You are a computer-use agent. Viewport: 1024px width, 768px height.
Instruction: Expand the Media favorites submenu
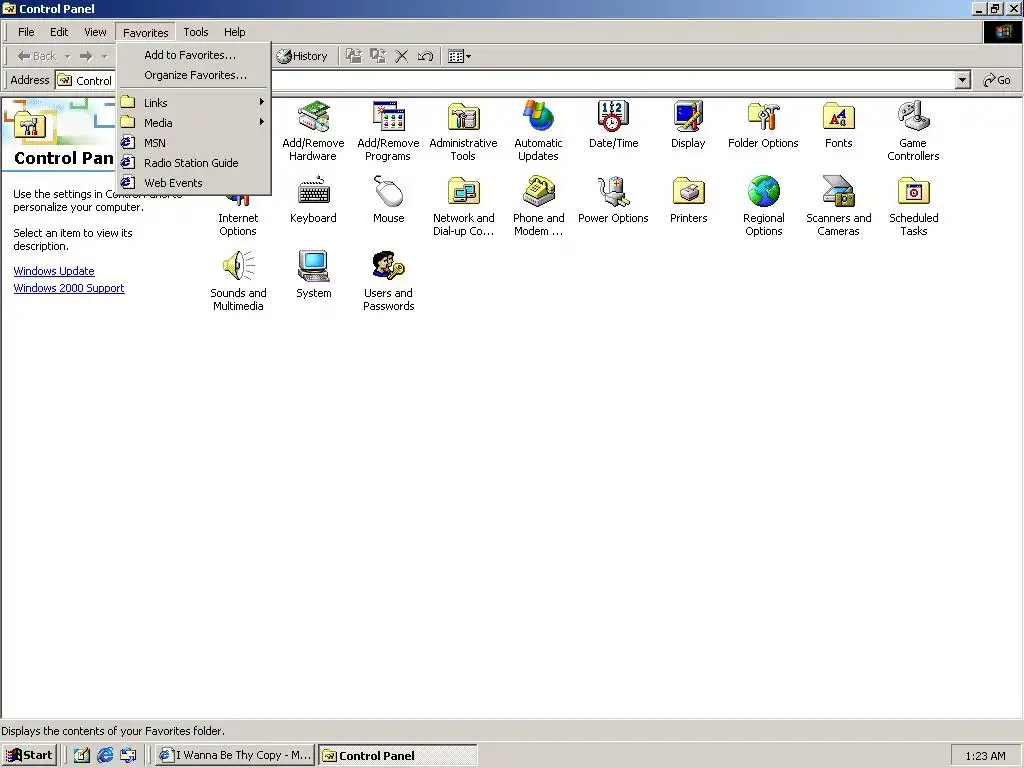tap(194, 123)
